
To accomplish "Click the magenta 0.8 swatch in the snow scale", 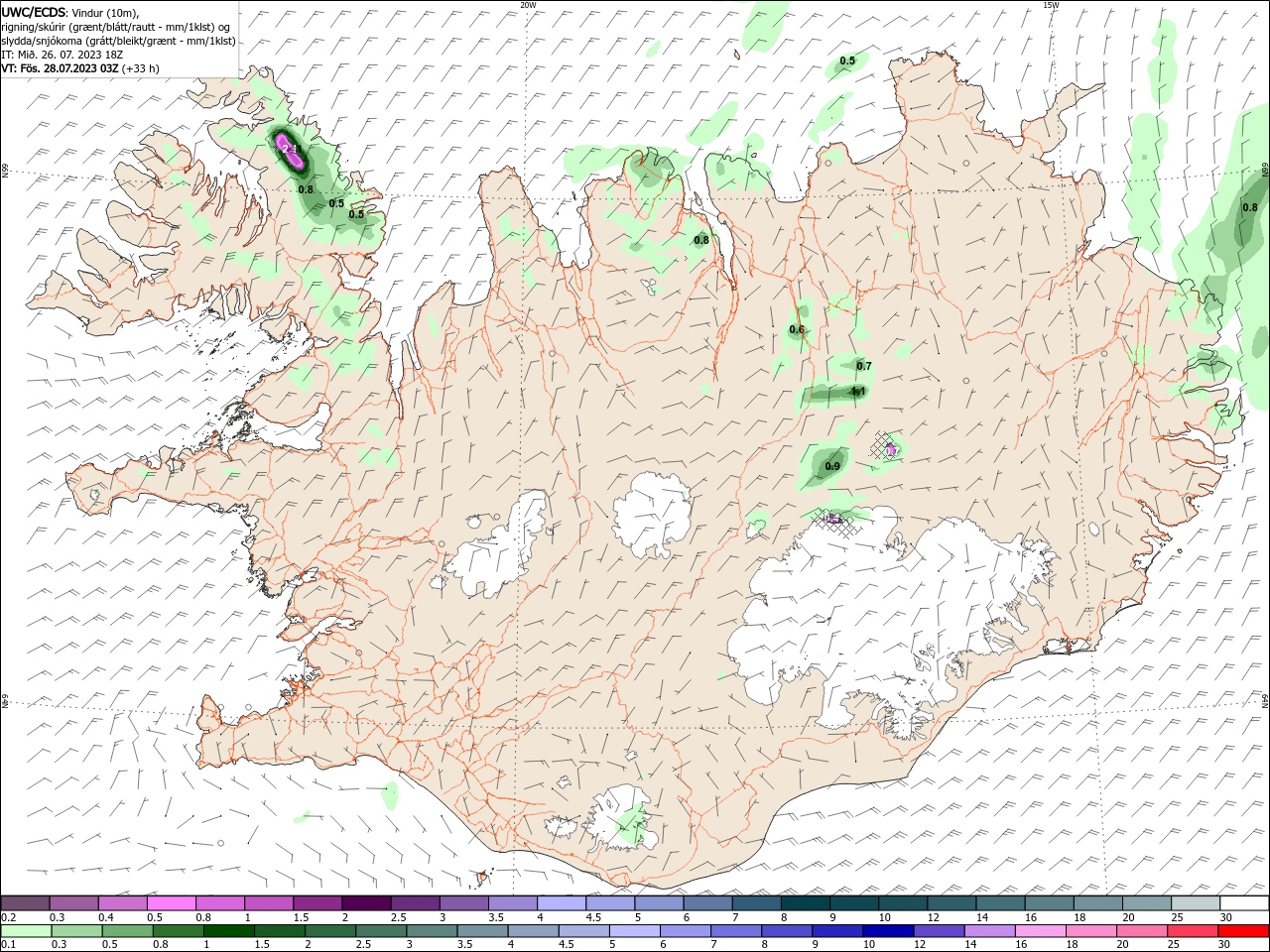I will click(220, 903).
